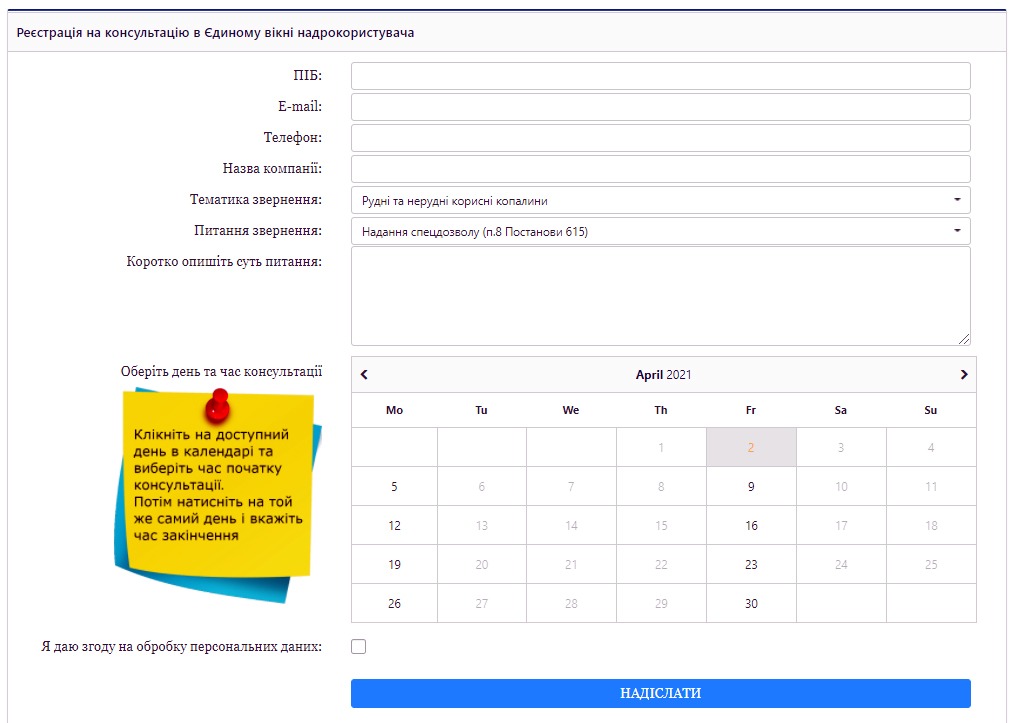Click greyed-out day 14 in the calendar
1015x723 pixels.
[571, 526]
